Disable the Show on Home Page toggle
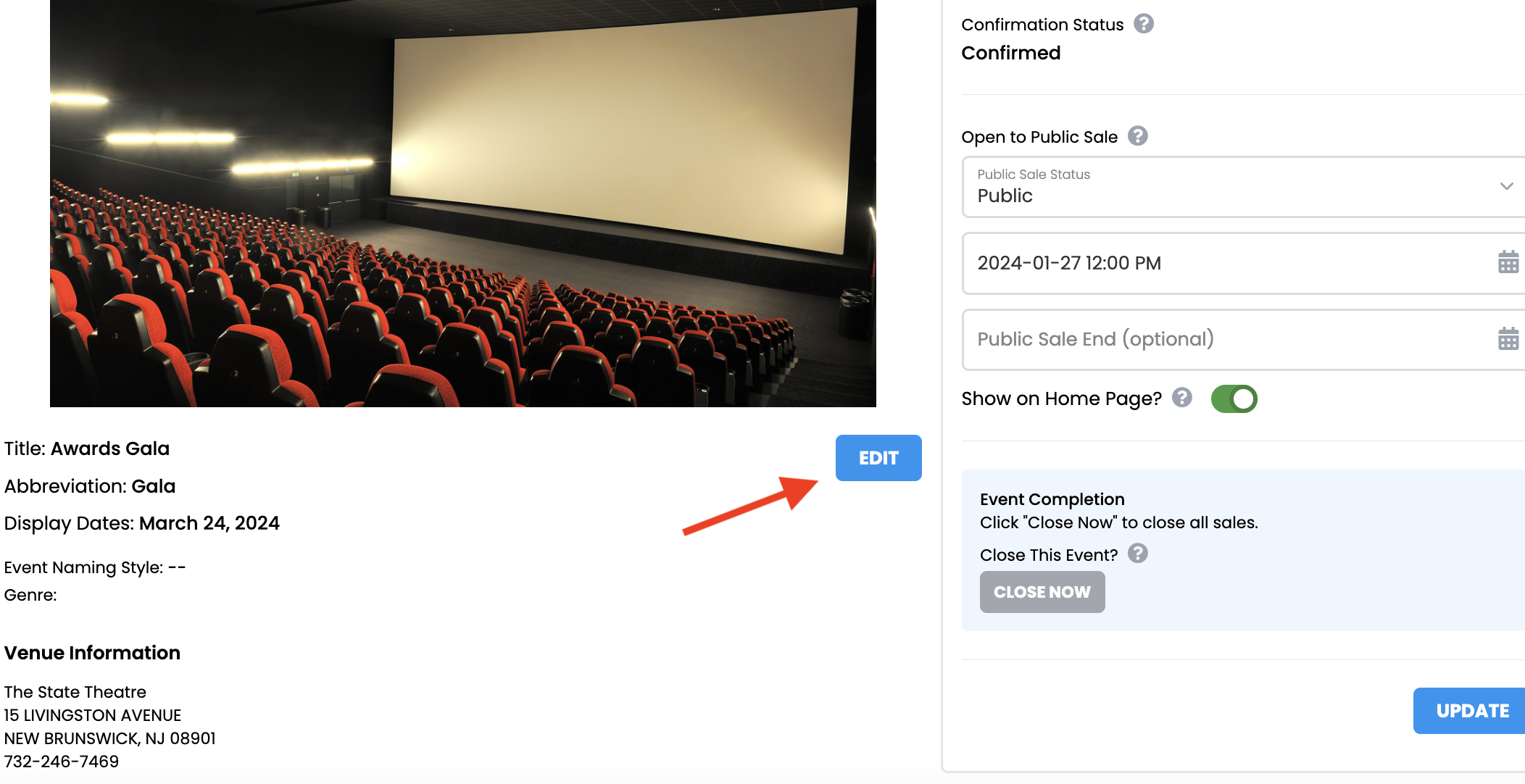The image size is (1525, 784). [x=1234, y=399]
